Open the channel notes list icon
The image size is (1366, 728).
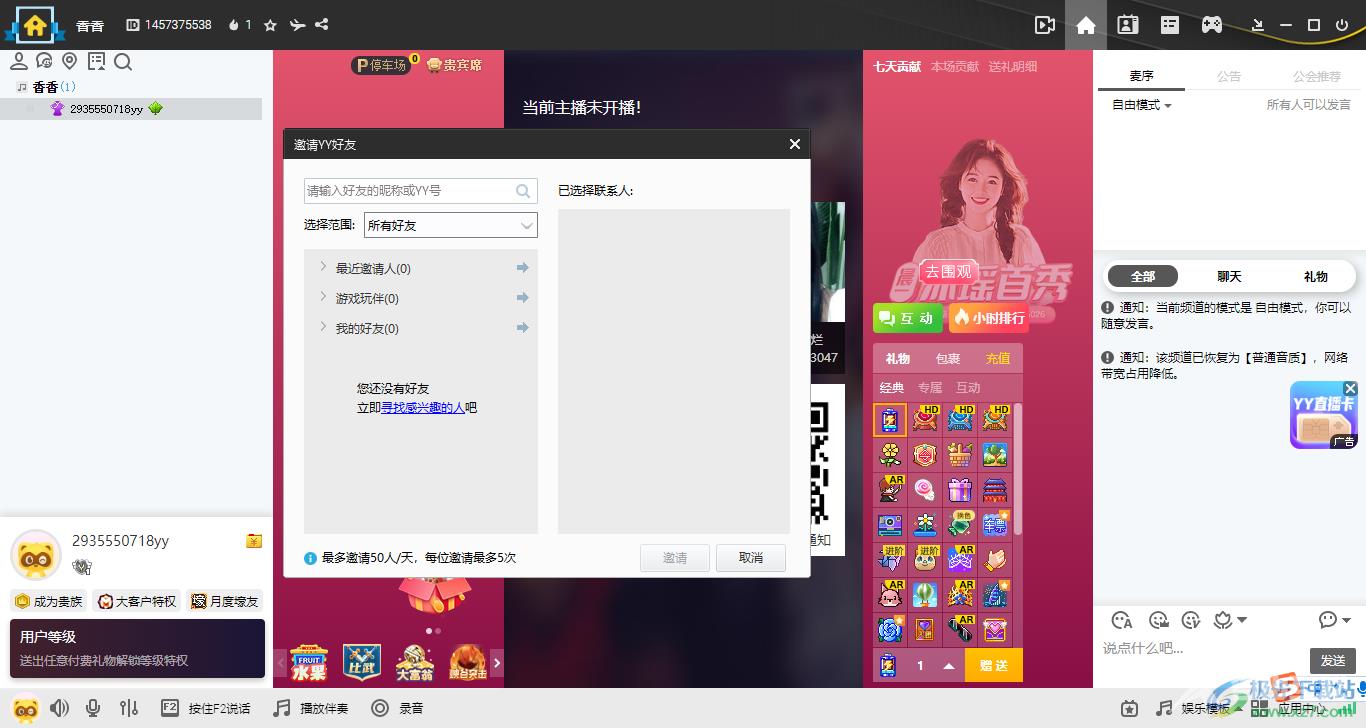point(96,62)
